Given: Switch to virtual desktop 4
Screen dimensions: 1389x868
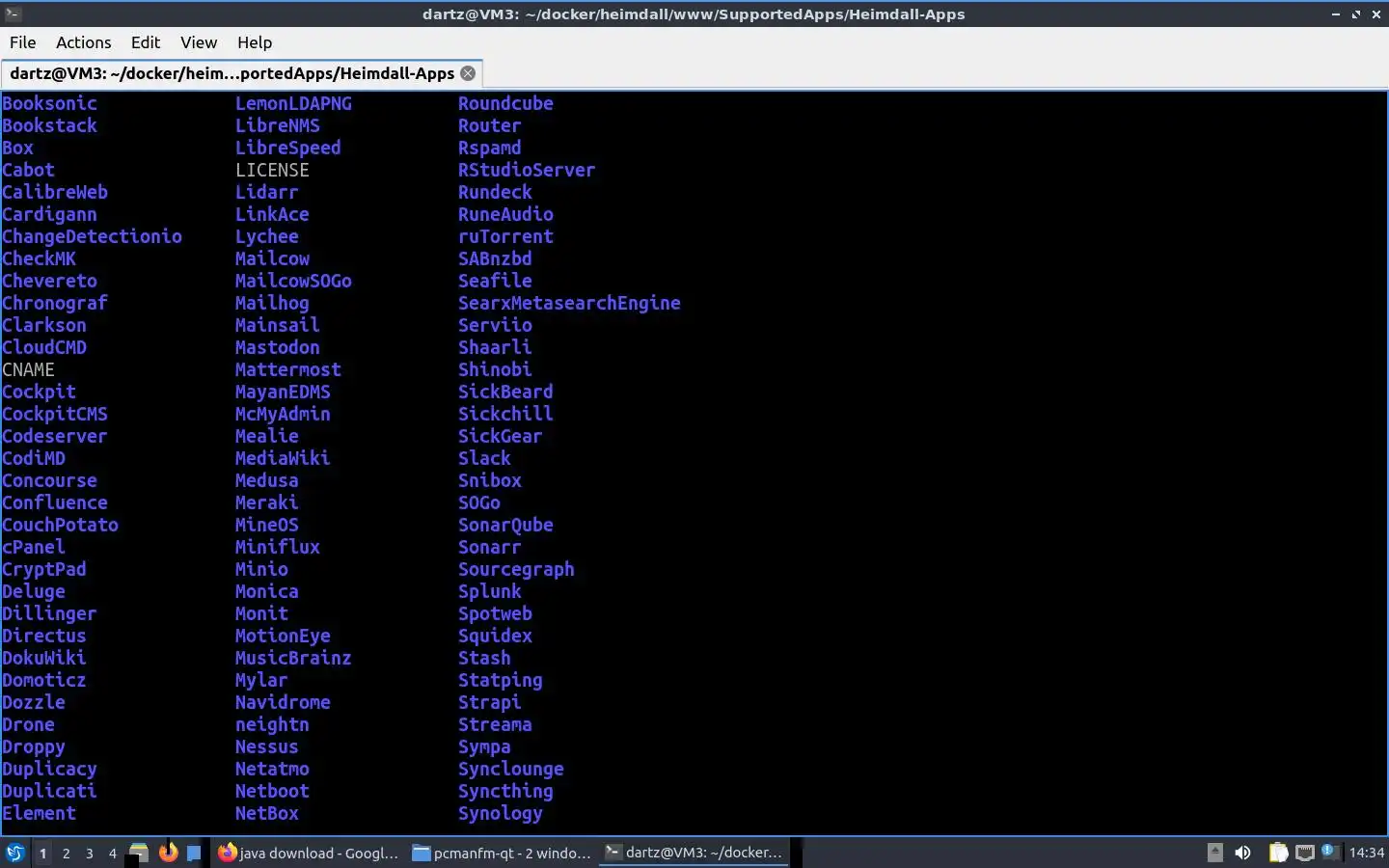Looking at the screenshot, I should click(113, 853).
